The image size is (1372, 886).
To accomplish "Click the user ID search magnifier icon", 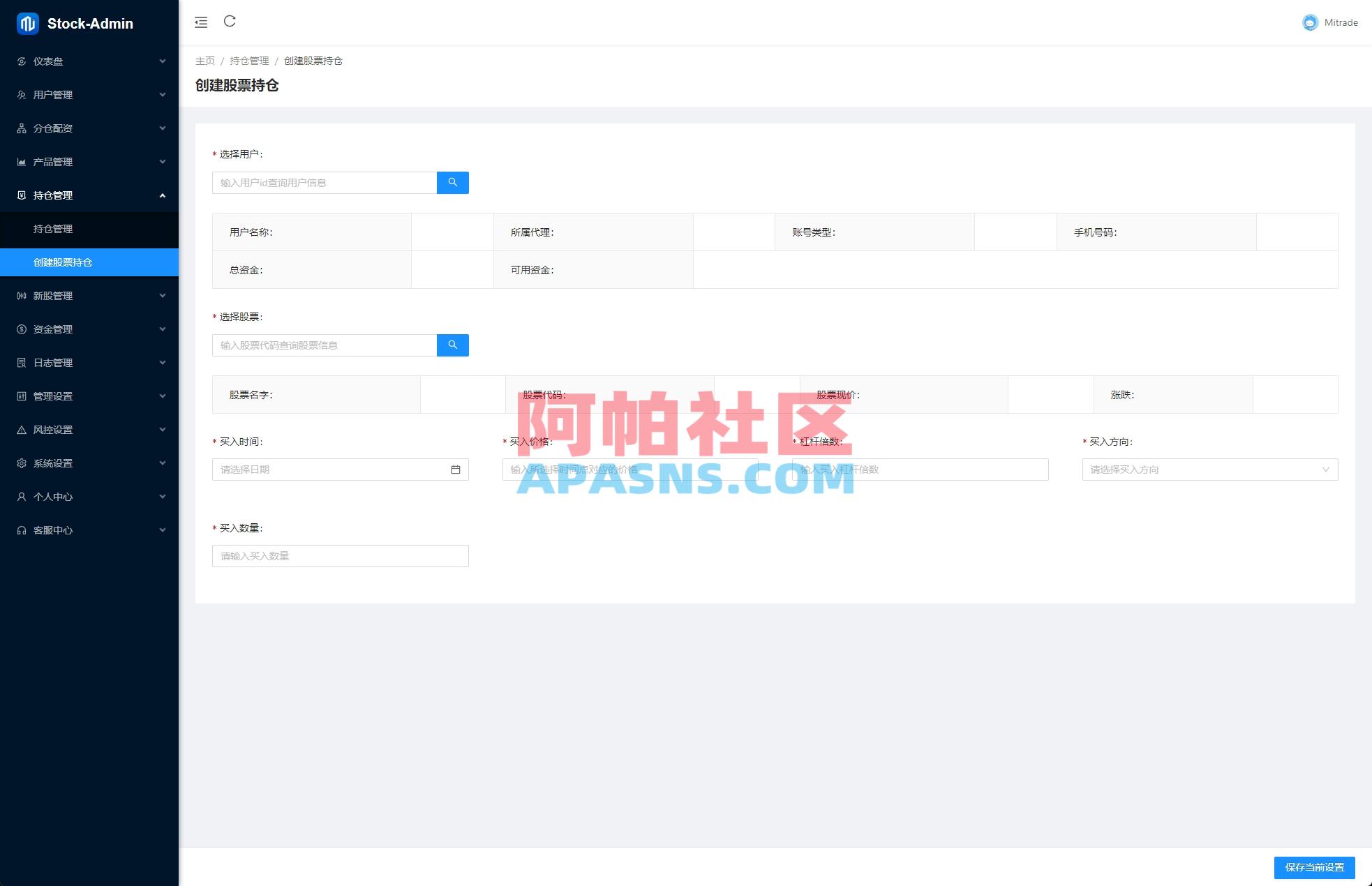I will tap(452, 182).
